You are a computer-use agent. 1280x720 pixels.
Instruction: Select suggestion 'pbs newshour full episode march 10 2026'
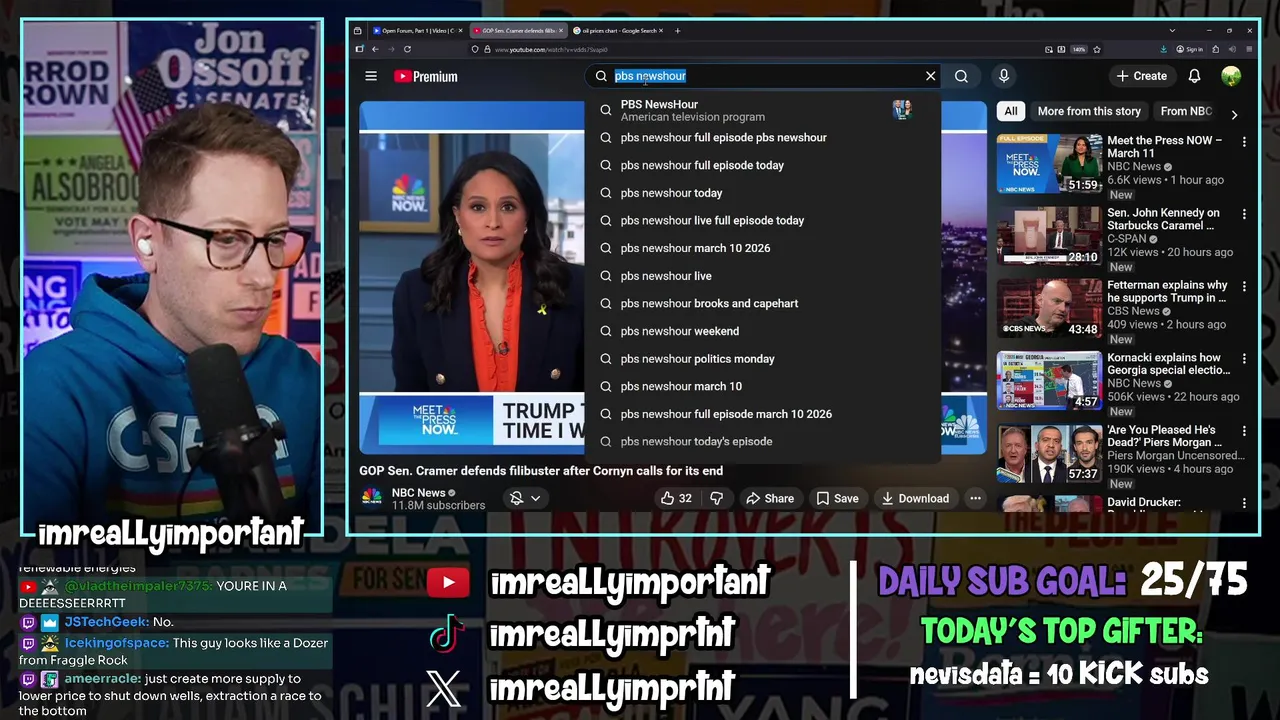pyautogui.click(x=762, y=414)
